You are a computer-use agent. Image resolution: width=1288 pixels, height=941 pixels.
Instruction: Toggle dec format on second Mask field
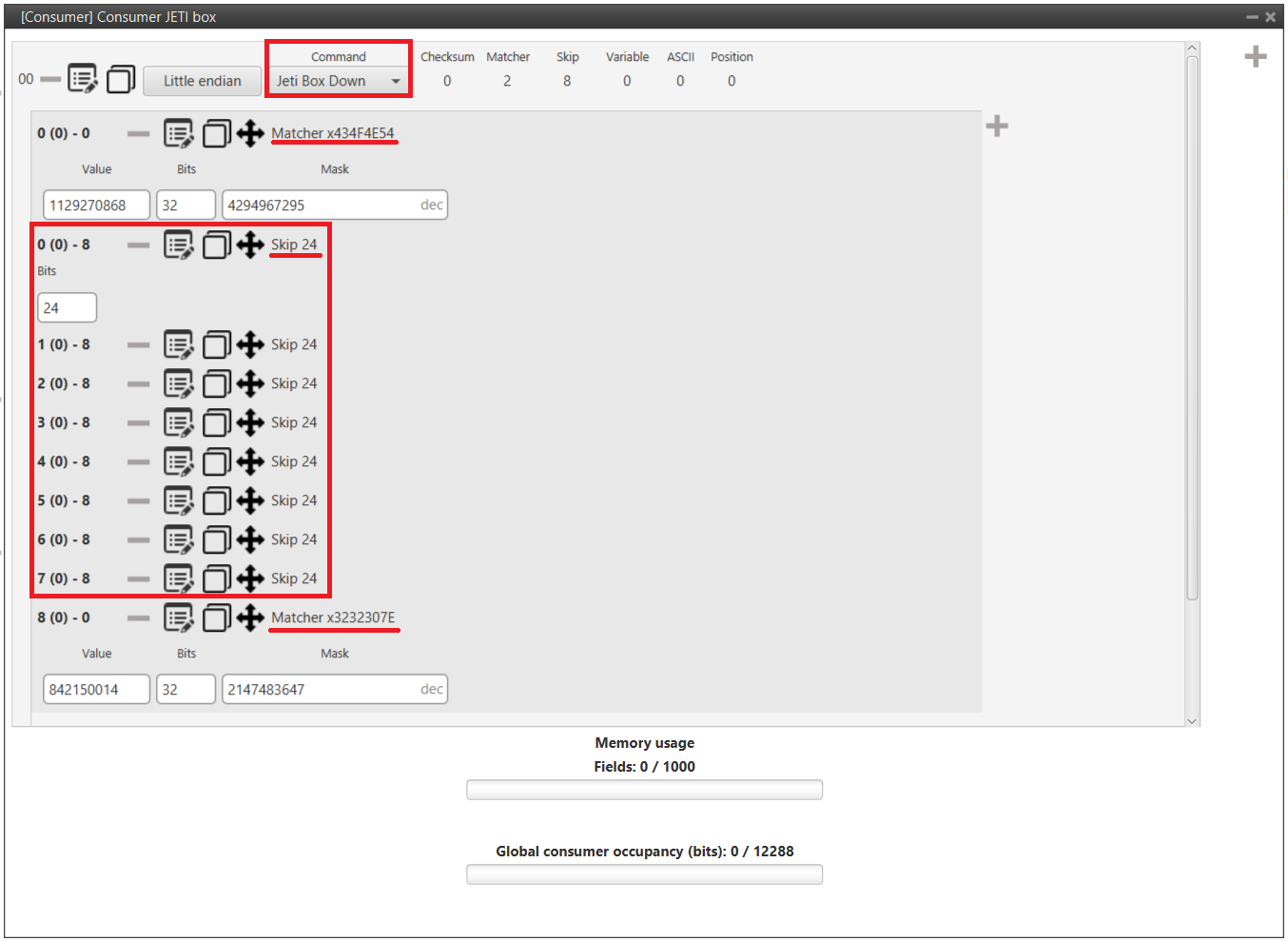tap(431, 690)
